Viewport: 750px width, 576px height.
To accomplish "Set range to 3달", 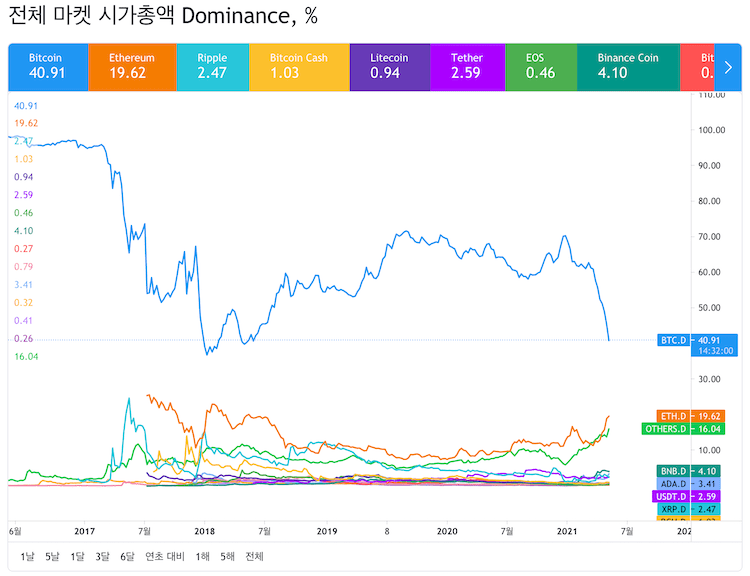I will pos(102,556).
